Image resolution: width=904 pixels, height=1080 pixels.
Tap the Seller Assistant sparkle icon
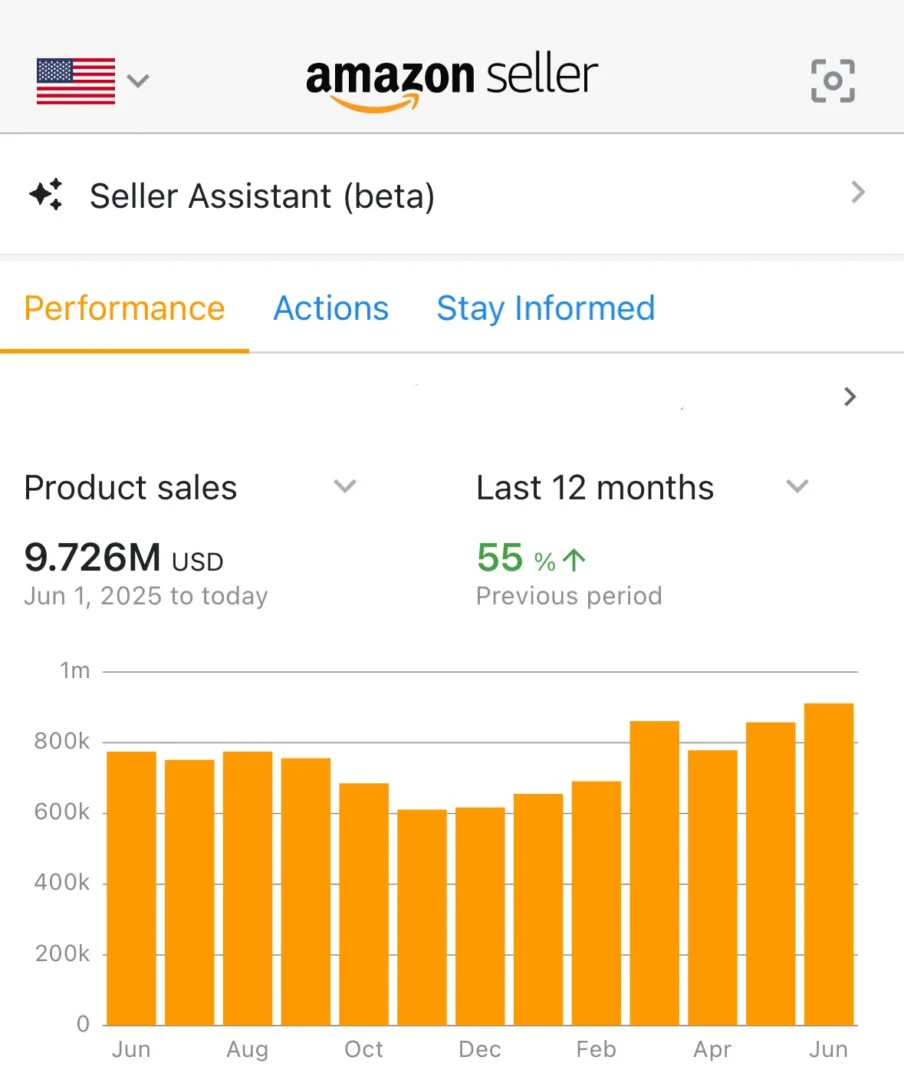click(46, 195)
